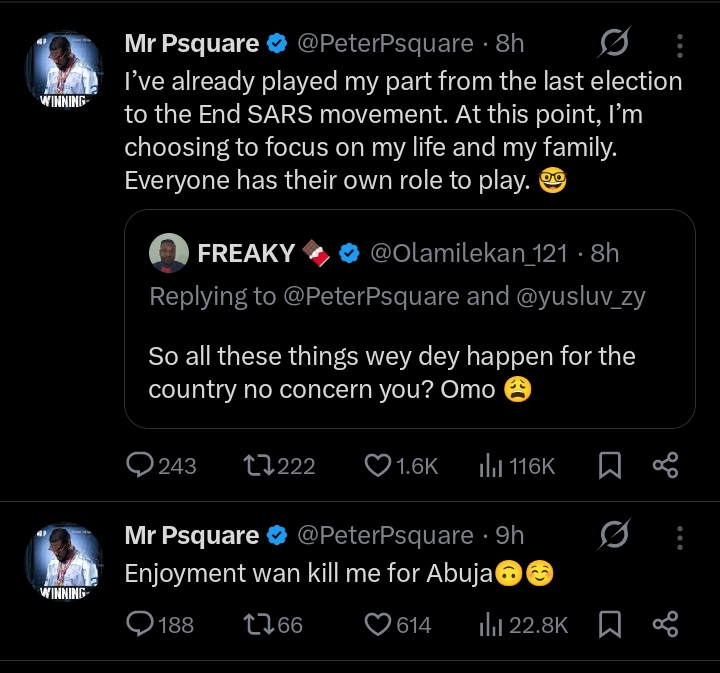Bookmark the End SARS tweet
Image resolution: width=720 pixels, height=673 pixels.
click(609, 465)
